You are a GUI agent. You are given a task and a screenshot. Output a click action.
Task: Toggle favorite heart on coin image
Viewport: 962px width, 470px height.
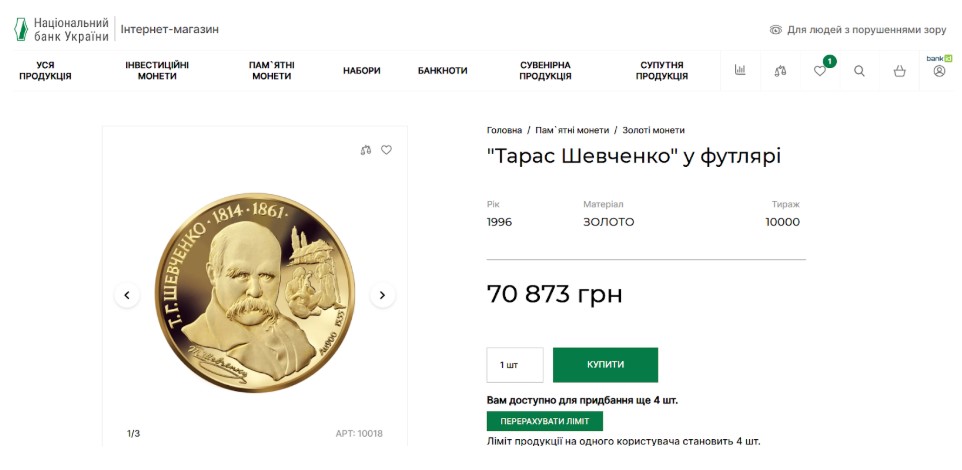(386, 150)
